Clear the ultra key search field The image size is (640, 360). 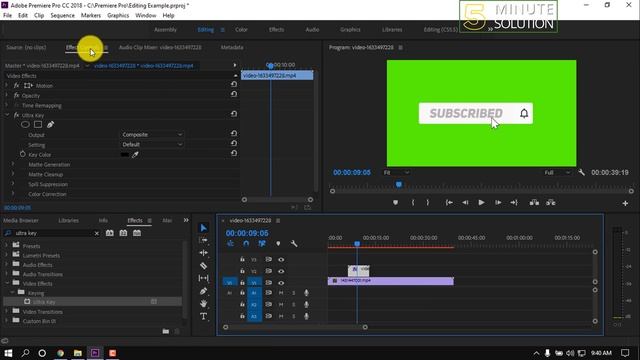(x=96, y=233)
